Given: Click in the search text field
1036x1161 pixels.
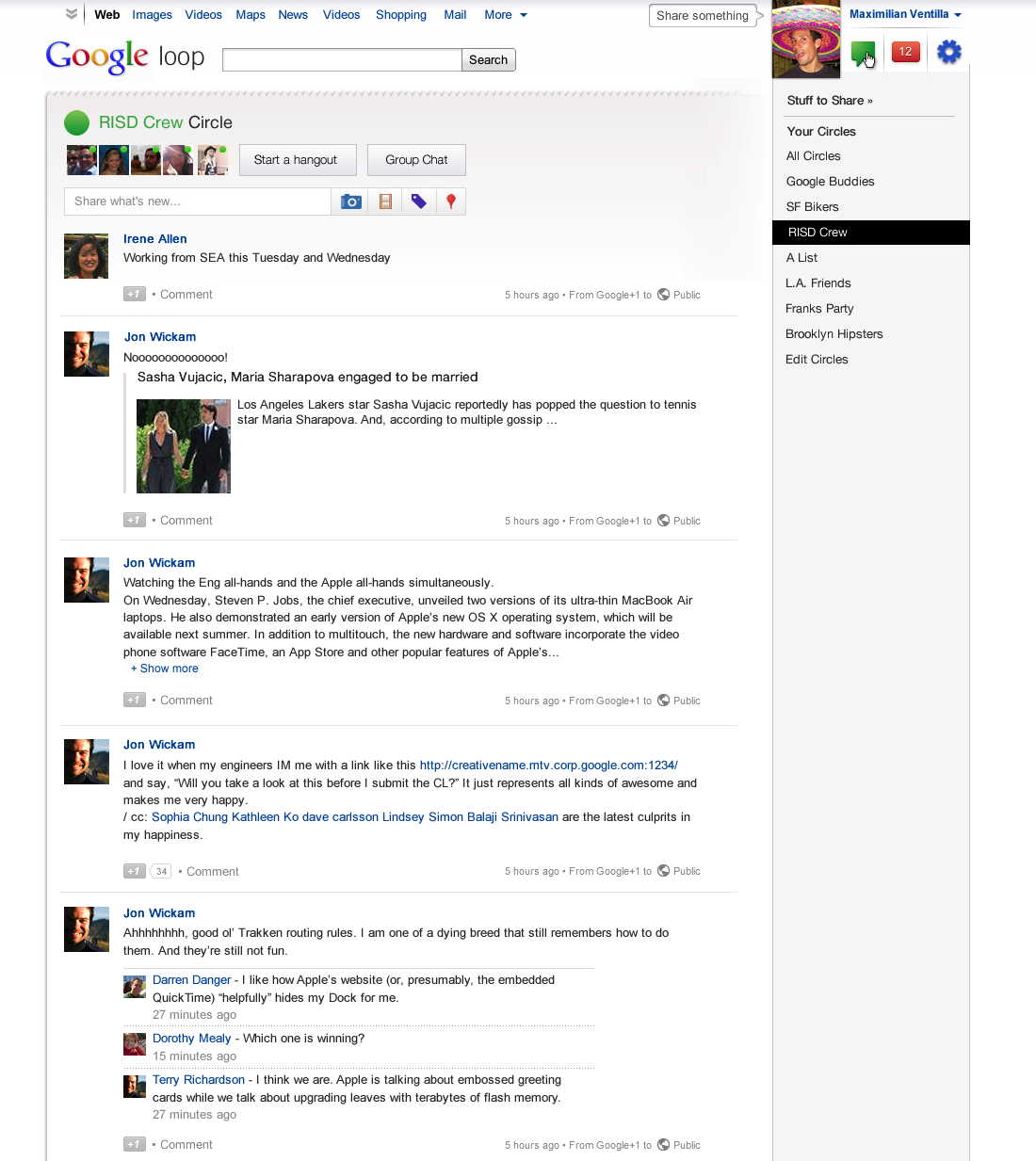Looking at the screenshot, I should click(342, 60).
